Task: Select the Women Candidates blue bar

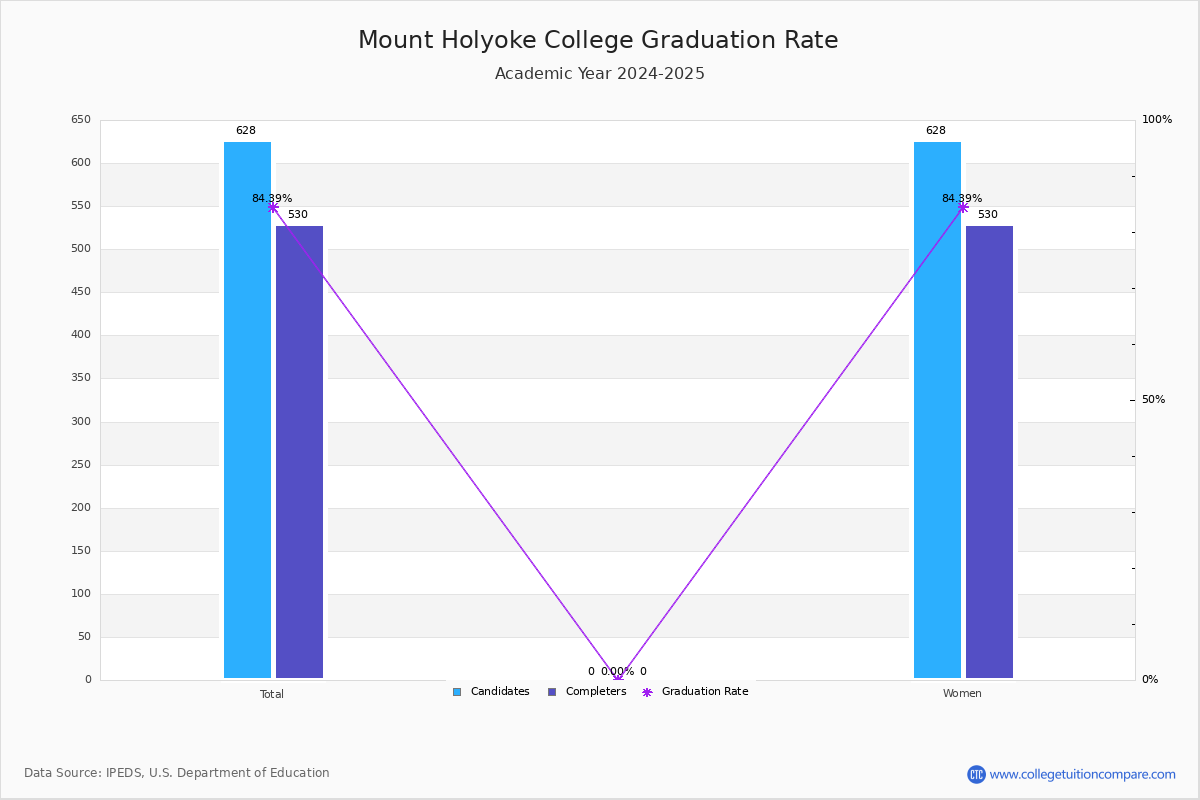Action: coord(937,410)
